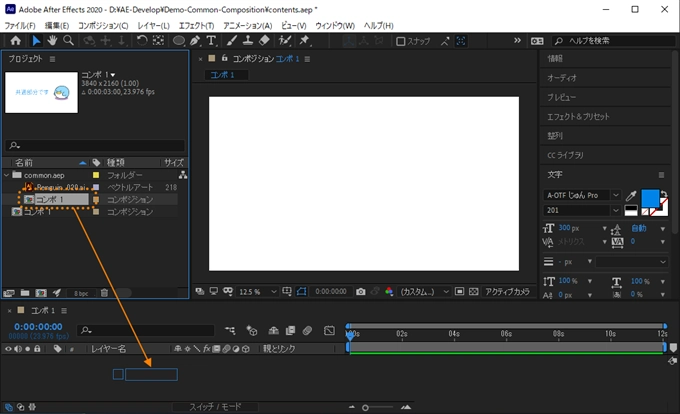Open Project panel menu icon
Viewport: 680px width, 414px height.
(52, 59)
